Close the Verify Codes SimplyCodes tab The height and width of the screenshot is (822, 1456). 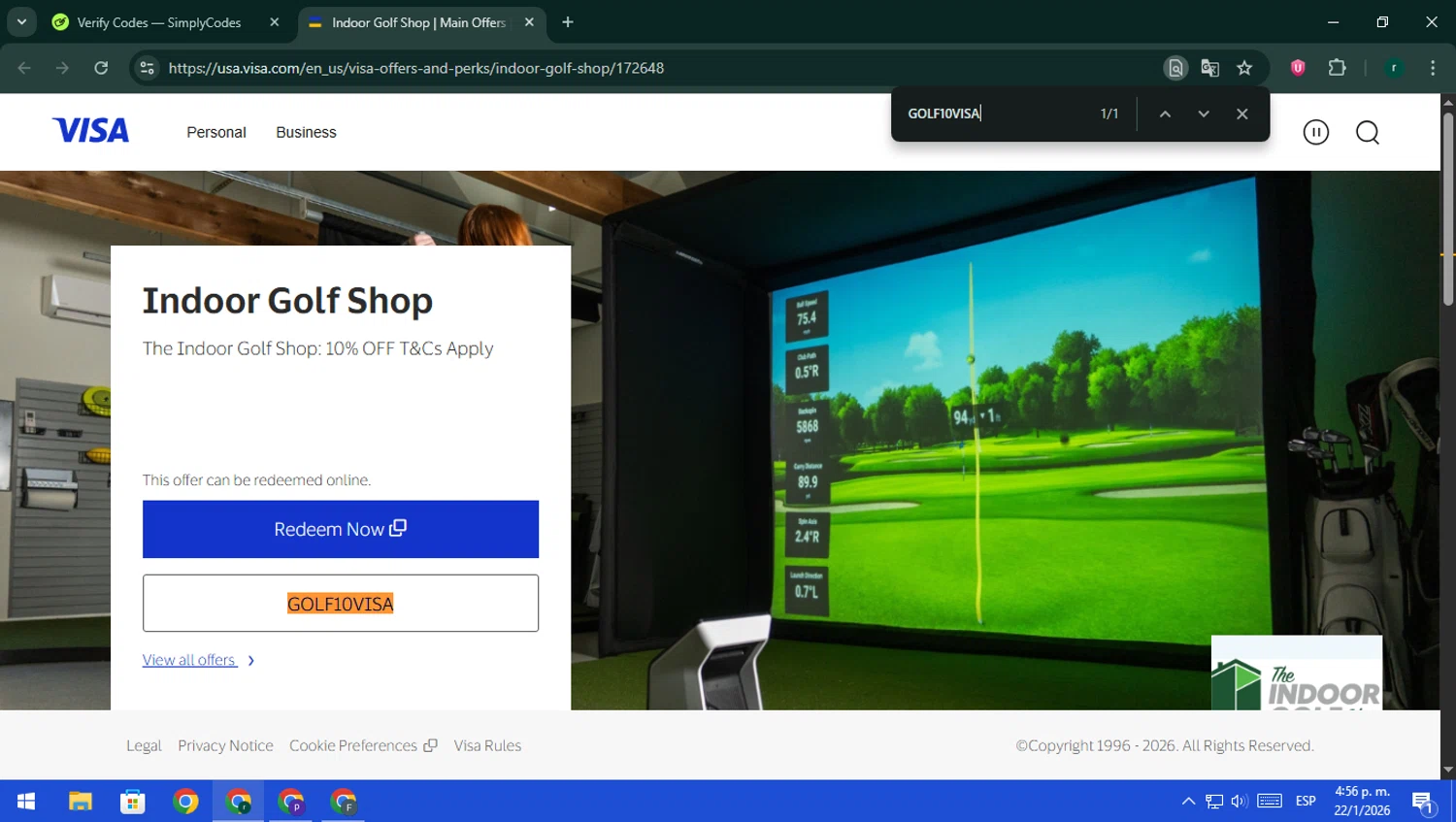coord(275,22)
